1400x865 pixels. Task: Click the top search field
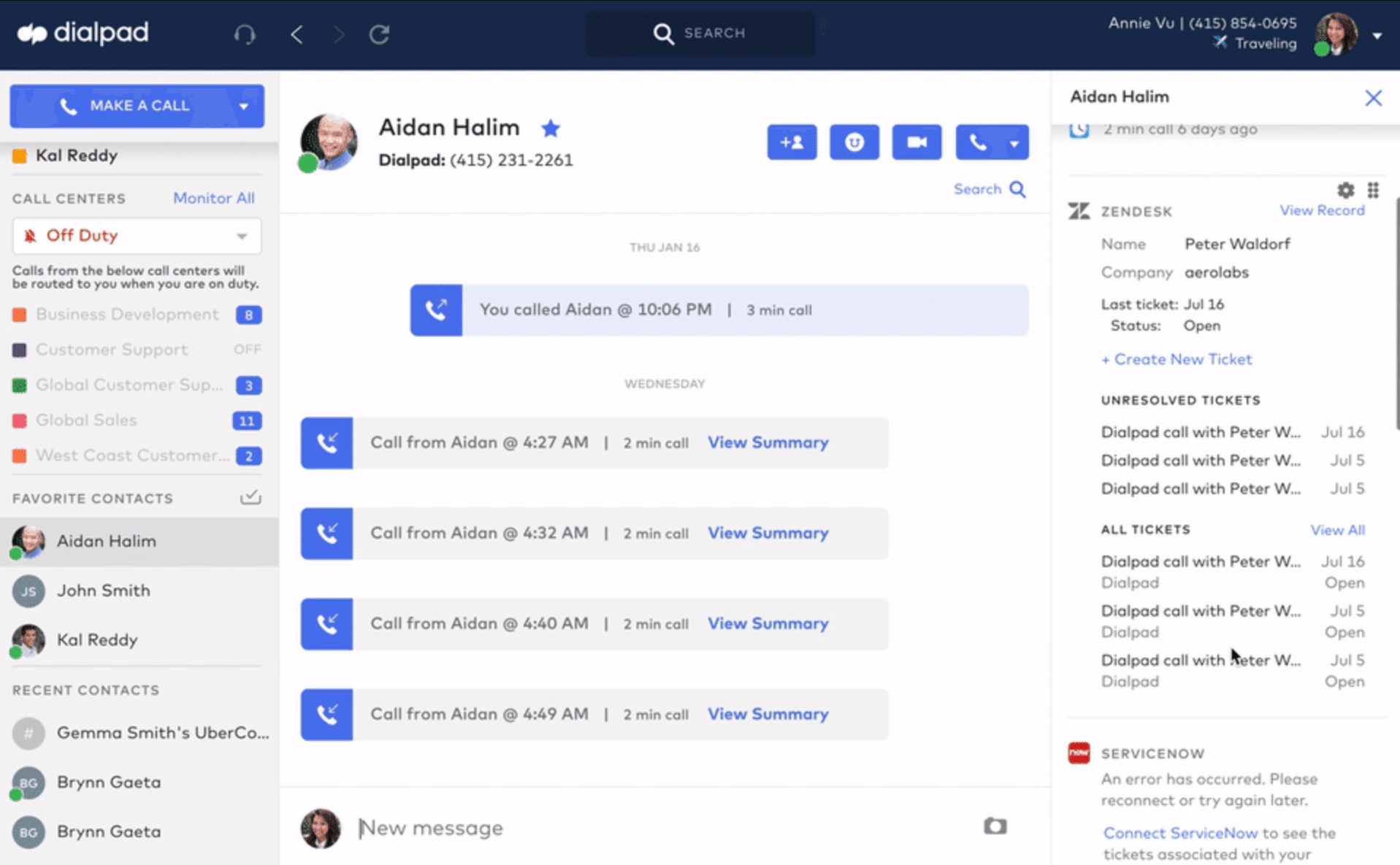coord(700,33)
